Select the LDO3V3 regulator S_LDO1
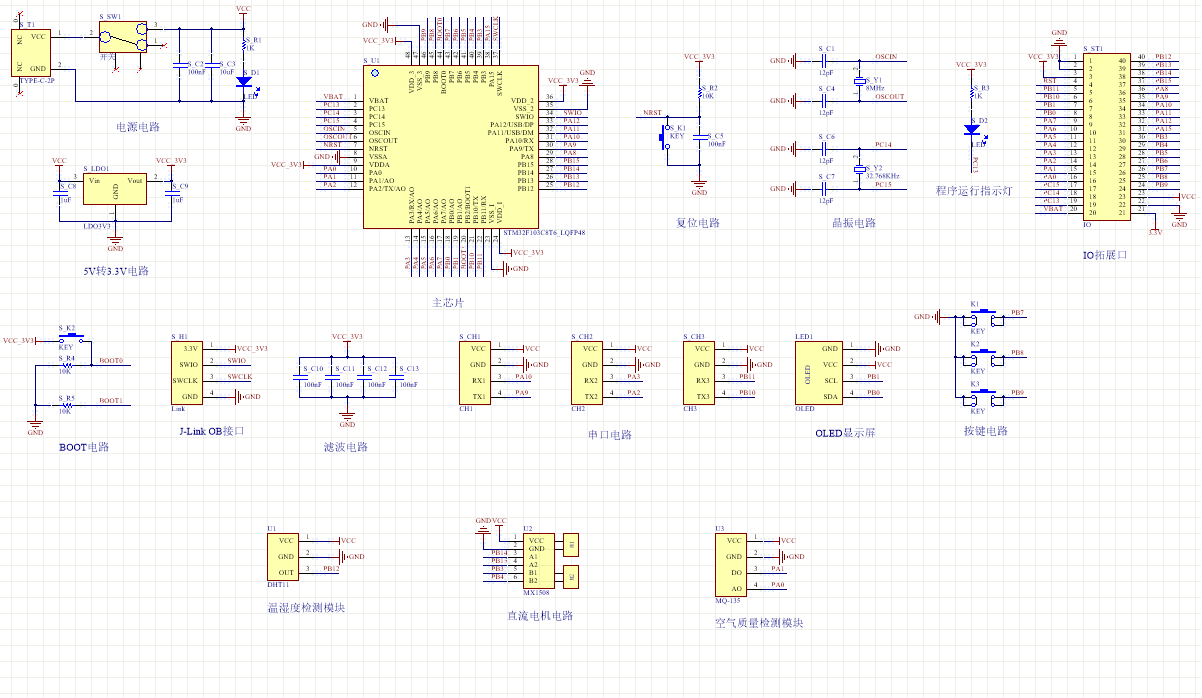The height and width of the screenshot is (698, 1202). point(115,189)
